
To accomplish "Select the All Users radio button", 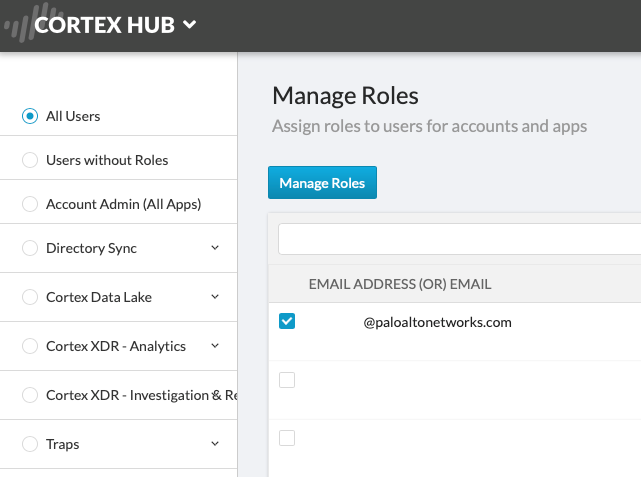I will pyautogui.click(x=30, y=116).
